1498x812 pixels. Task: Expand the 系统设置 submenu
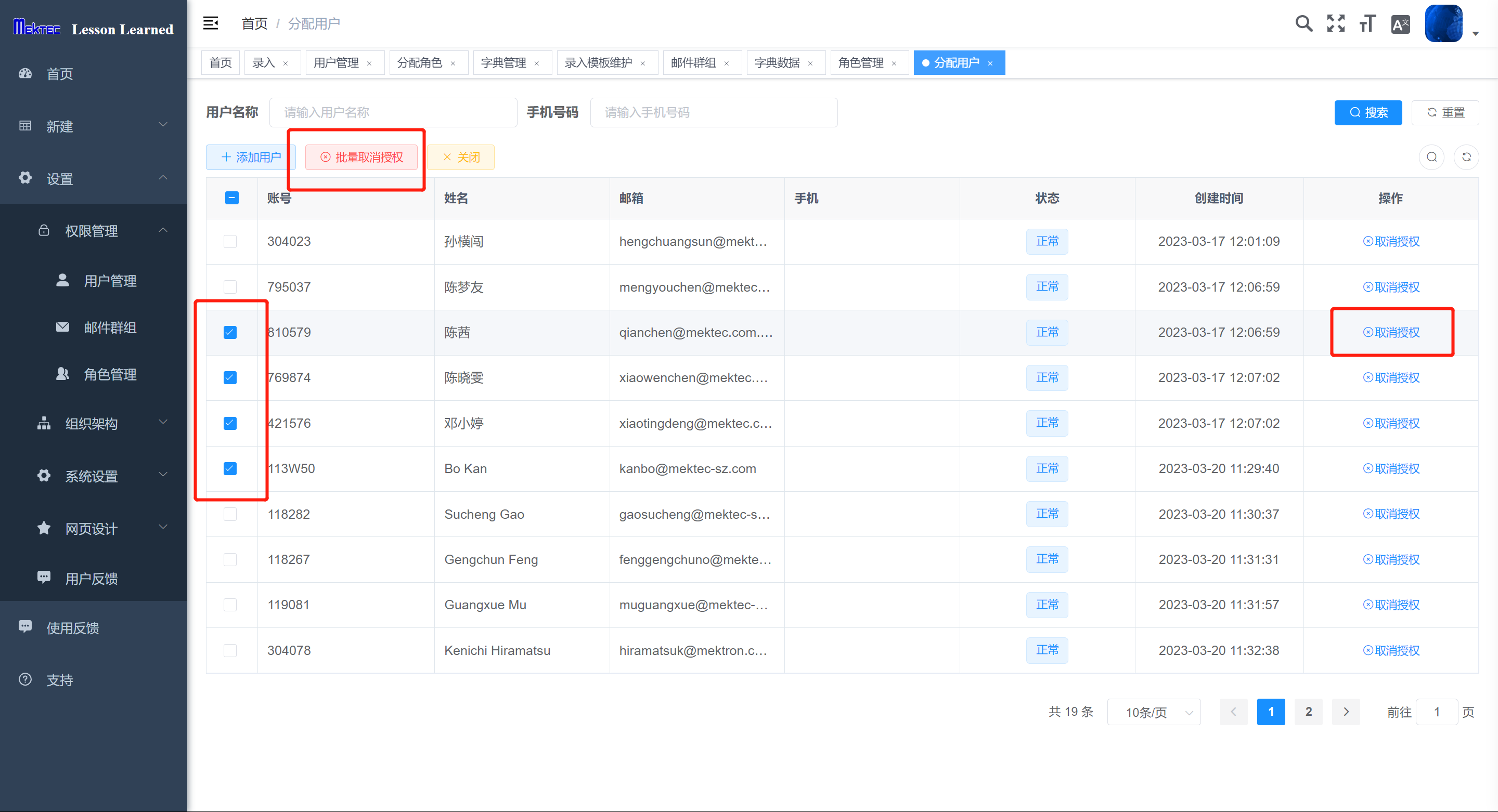coord(94,476)
